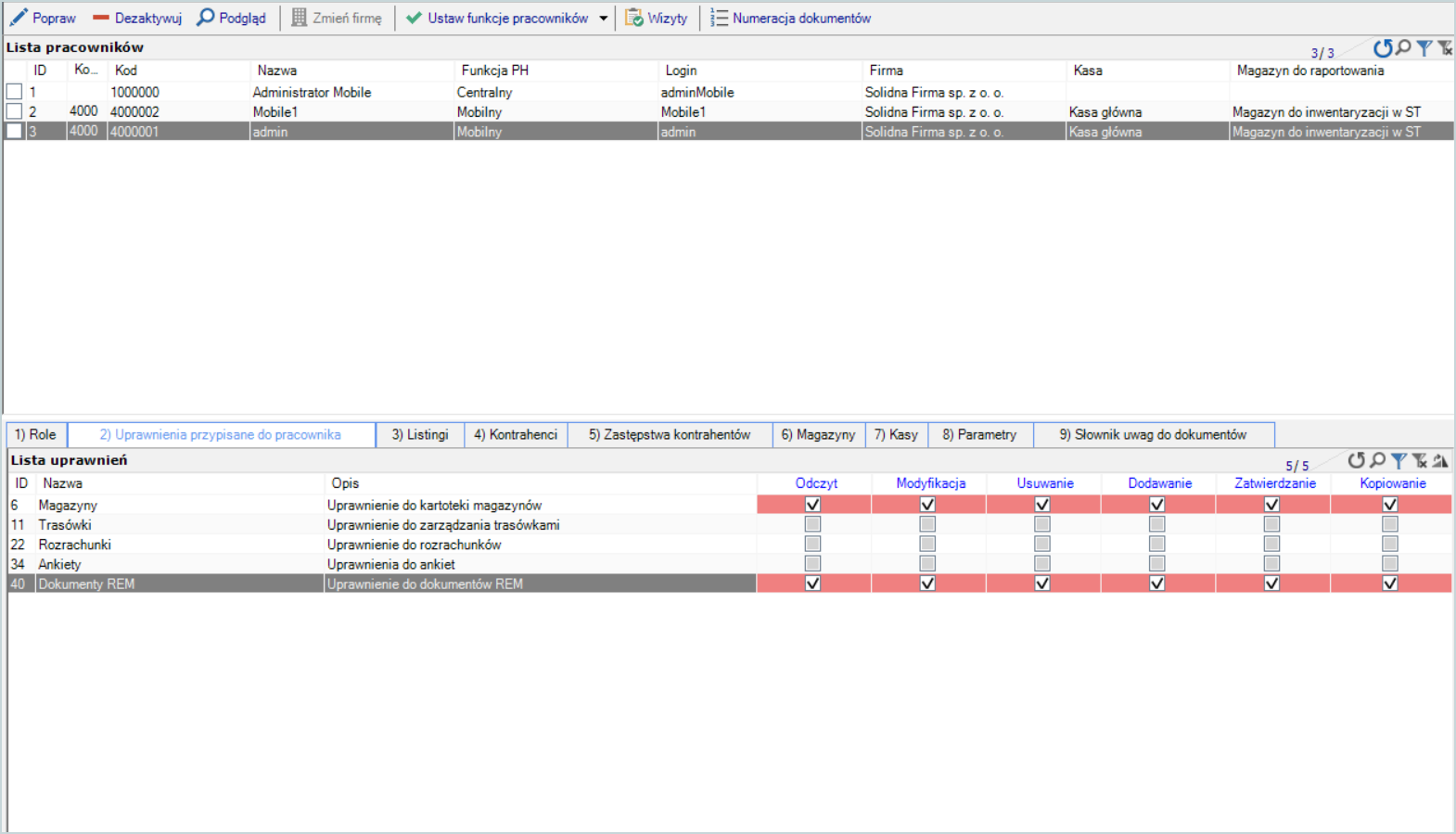Click the flip icon in Lista uprawnień header
This screenshot has width=1456, height=834.
pos(1440,460)
